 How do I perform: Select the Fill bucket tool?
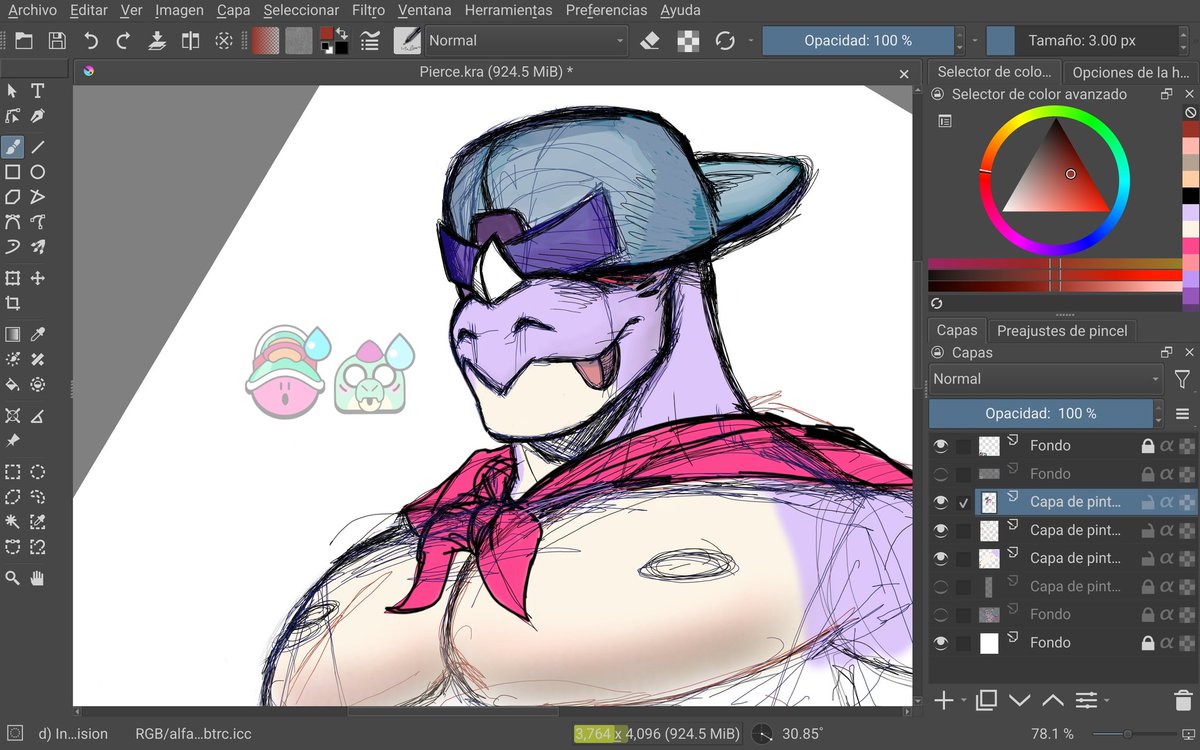(13, 384)
